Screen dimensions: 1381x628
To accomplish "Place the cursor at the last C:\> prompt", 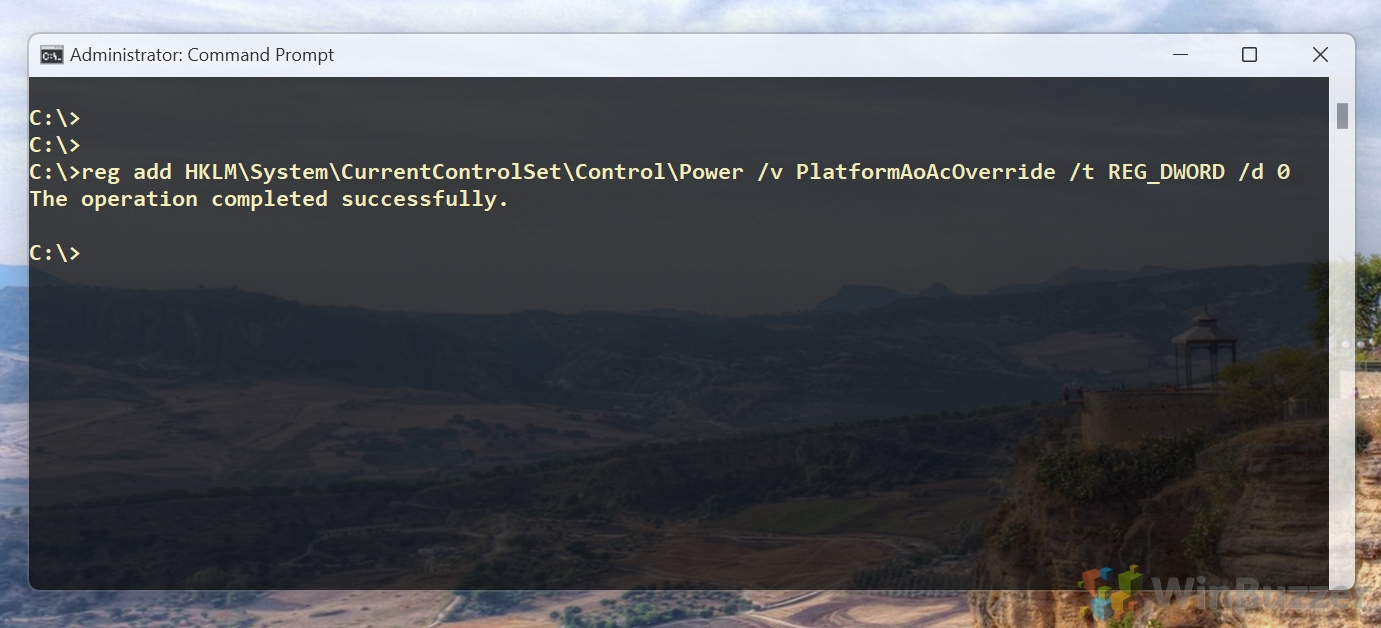I will click(x=55, y=253).
